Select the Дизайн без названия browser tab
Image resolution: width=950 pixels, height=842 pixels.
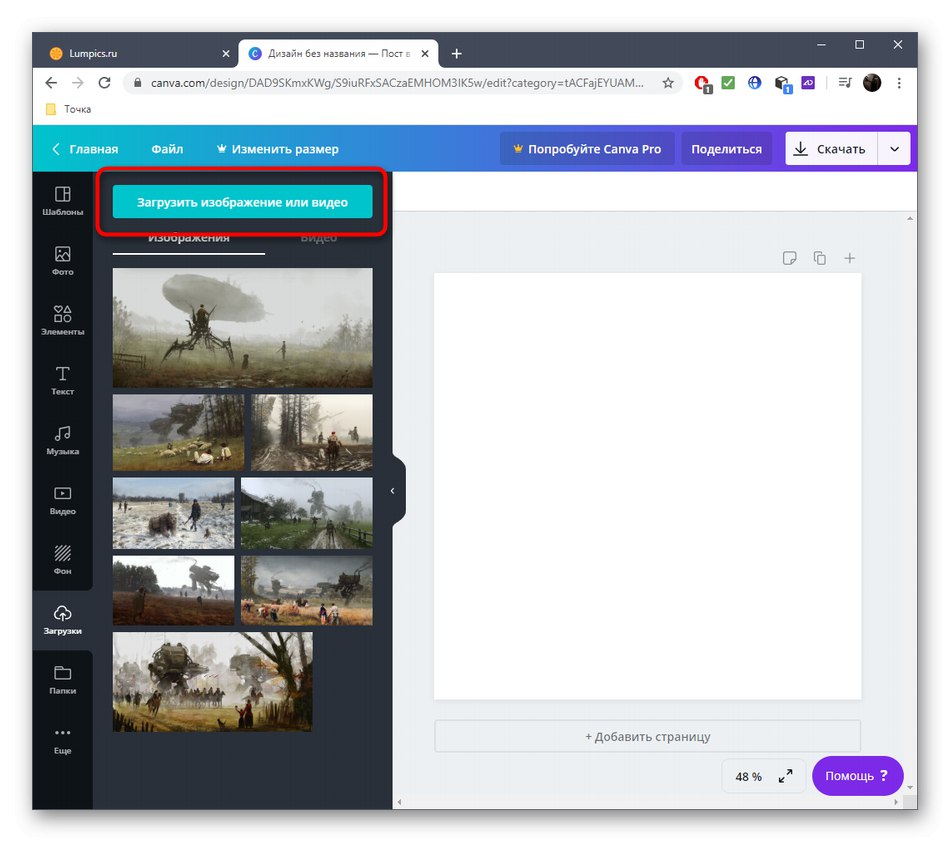point(338,54)
